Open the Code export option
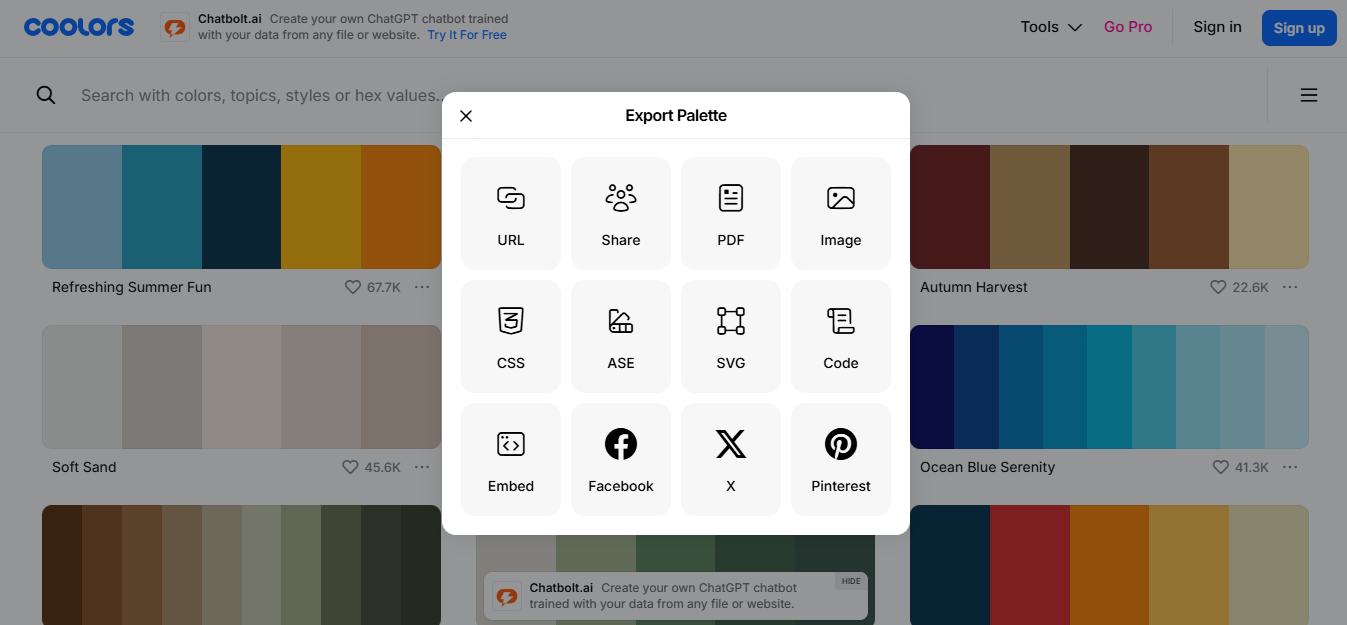Screen dimensions: 1347x625 [841, 336]
